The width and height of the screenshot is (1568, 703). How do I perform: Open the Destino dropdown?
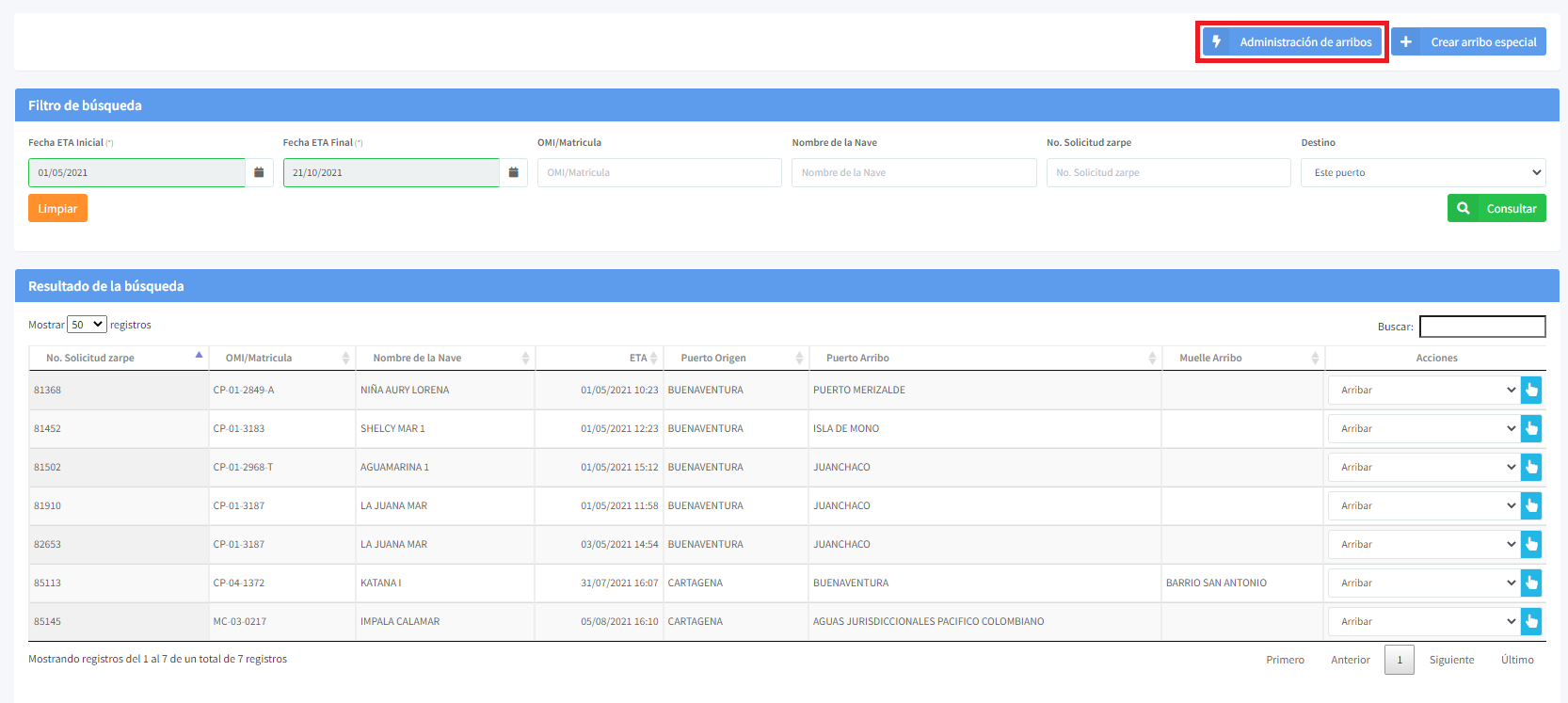pos(1422,172)
